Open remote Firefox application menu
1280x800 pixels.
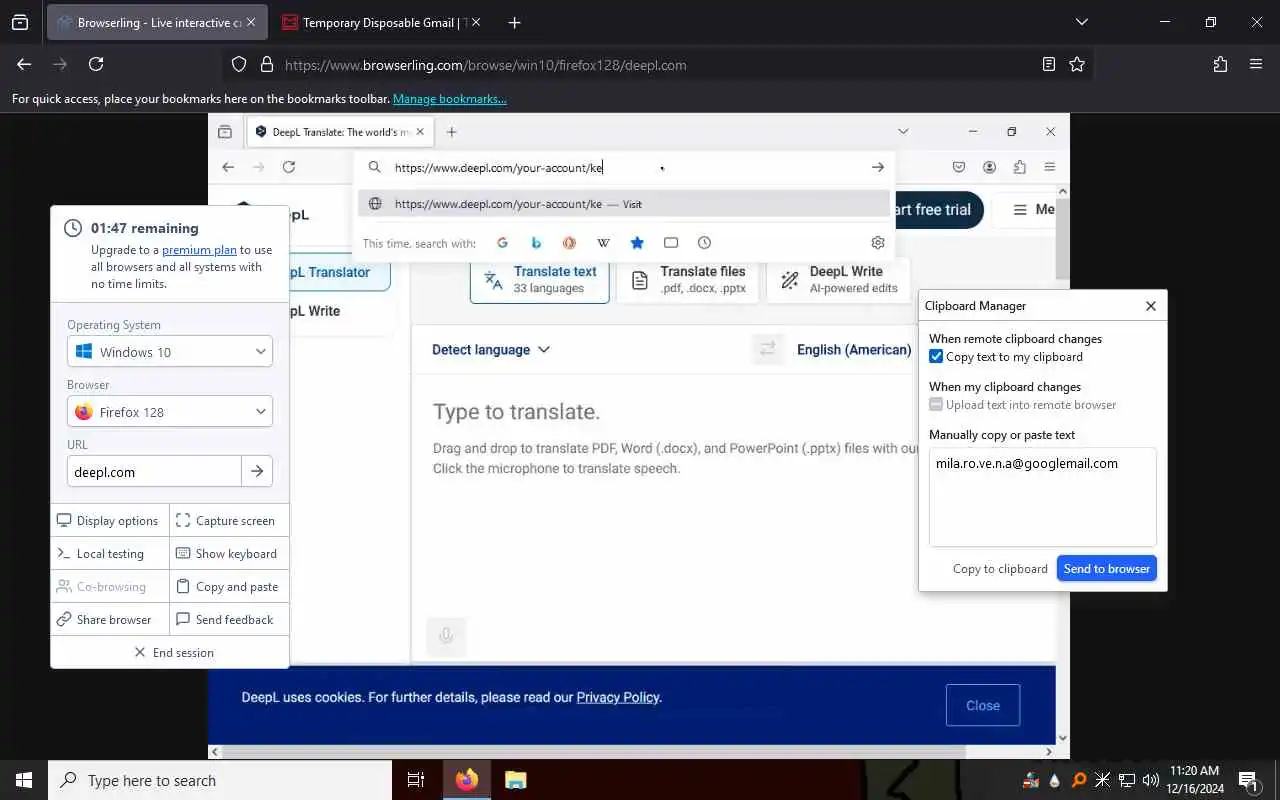tap(1049, 167)
